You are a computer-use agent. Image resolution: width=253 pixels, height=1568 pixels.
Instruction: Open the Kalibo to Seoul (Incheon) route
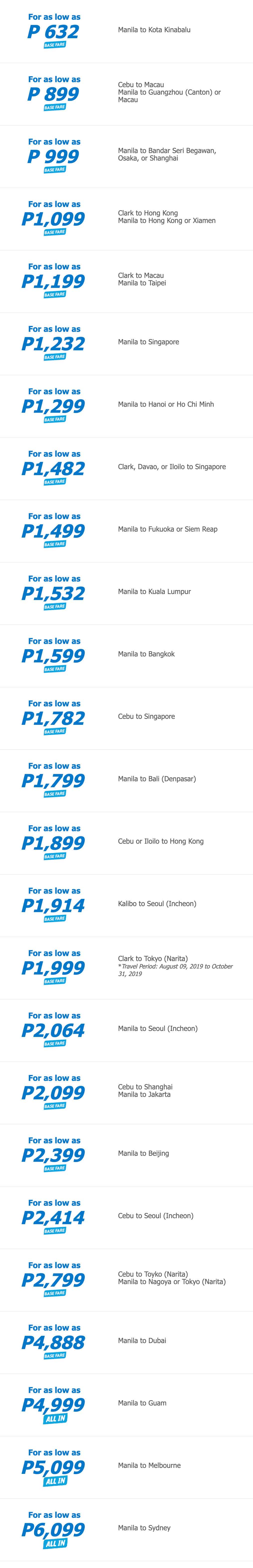(x=157, y=903)
